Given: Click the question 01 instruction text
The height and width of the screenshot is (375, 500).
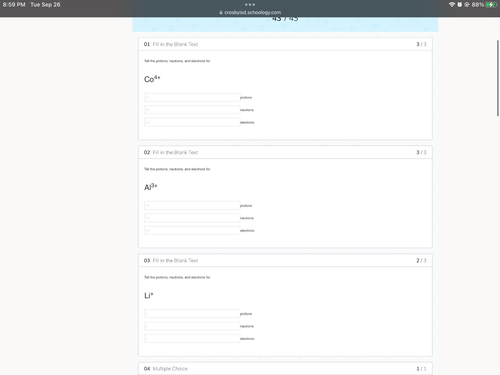Looking at the screenshot, I should [177, 61].
